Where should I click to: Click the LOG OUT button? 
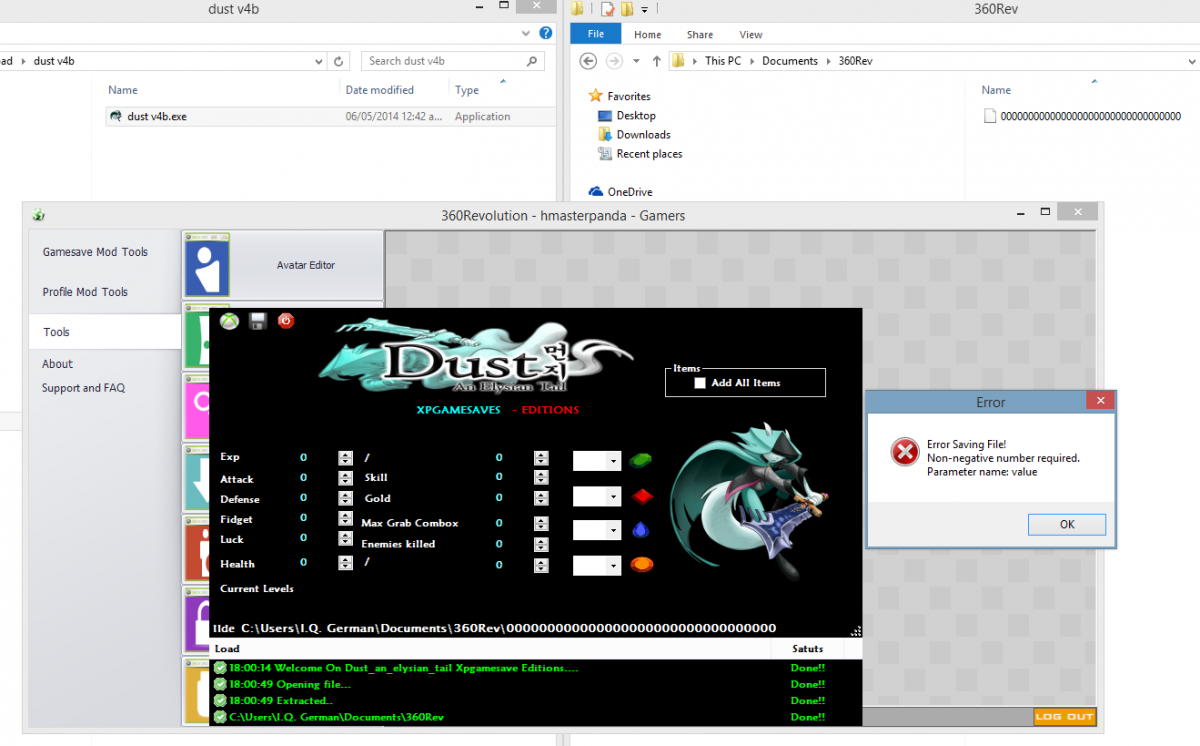click(1064, 717)
